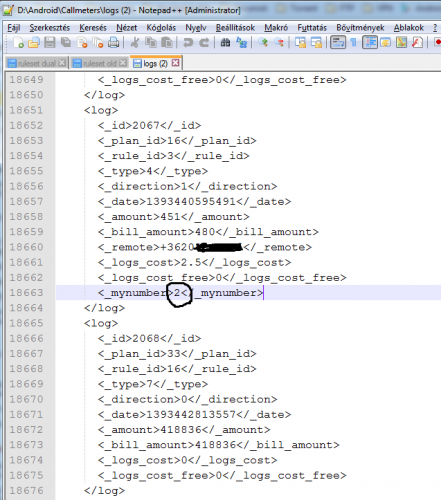
Task: Click the <_id>2067</_id> line
Action: [x=149, y=126]
